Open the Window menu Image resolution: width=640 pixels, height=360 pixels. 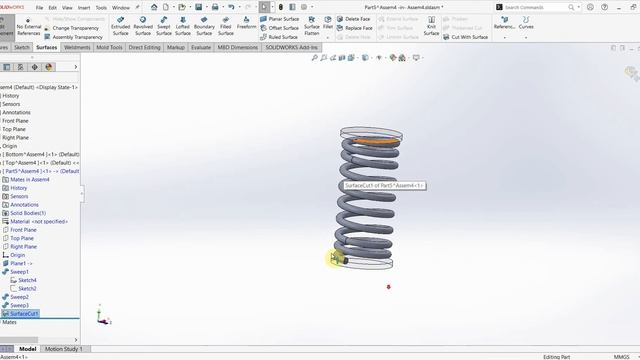pyautogui.click(x=120, y=7)
